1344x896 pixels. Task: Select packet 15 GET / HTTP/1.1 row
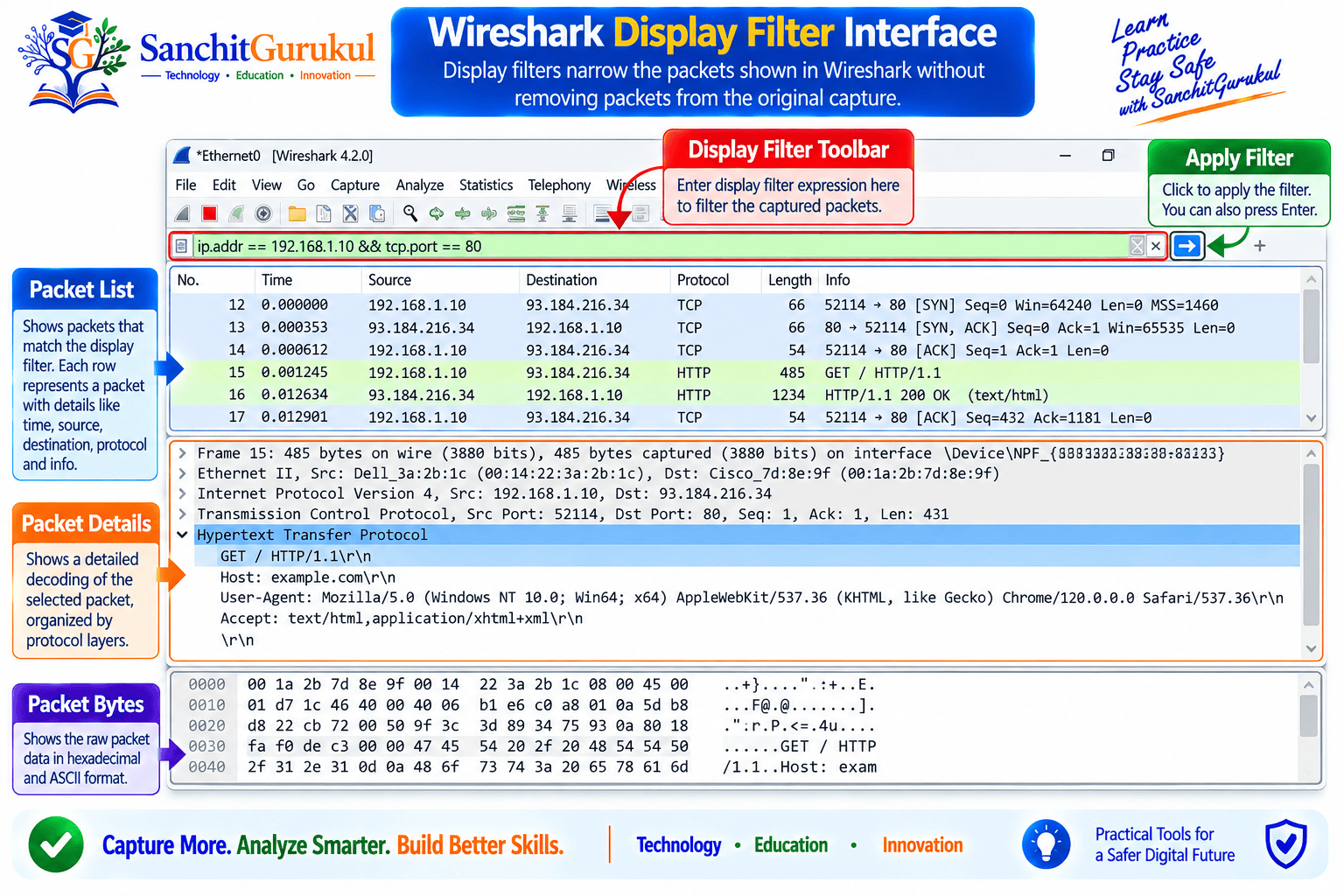[735, 373]
